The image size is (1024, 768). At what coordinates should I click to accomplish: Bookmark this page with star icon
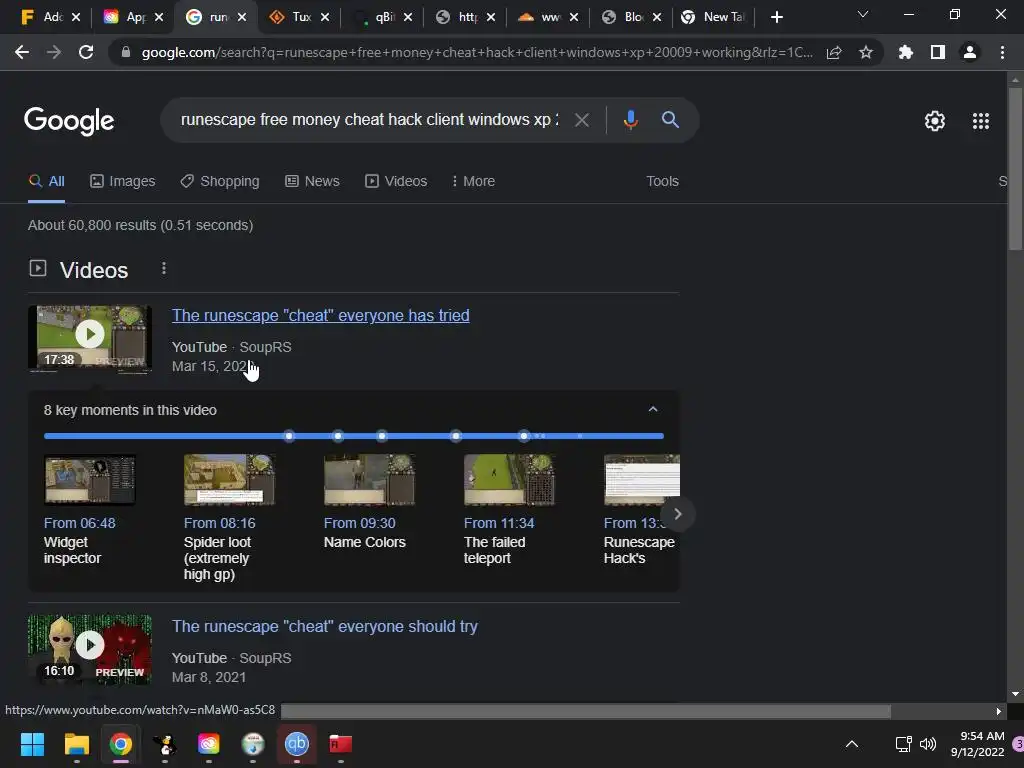[865, 52]
